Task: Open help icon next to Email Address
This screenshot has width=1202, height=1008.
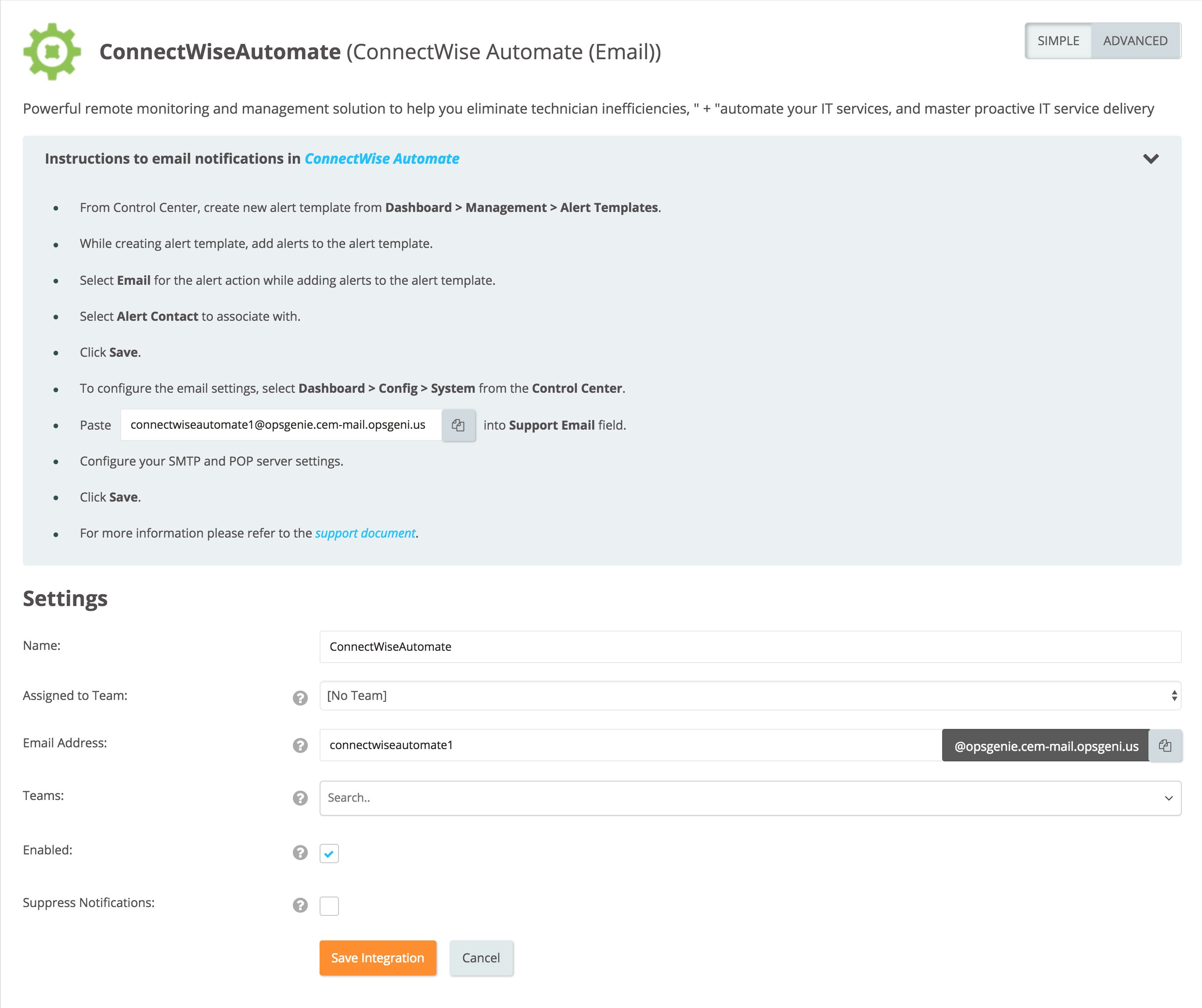Action: pos(300,745)
